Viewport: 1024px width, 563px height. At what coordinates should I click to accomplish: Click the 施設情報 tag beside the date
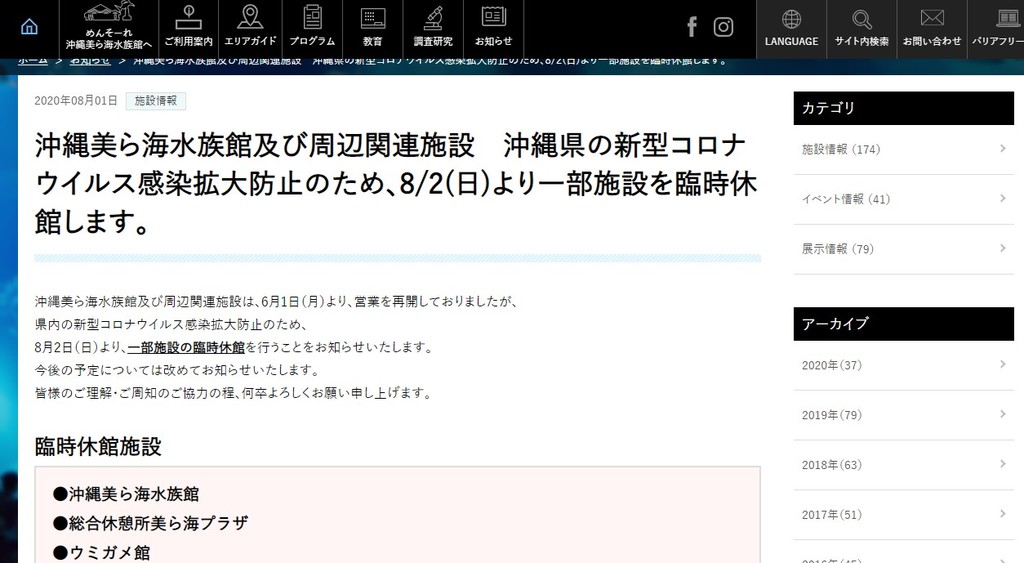click(155, 101)
